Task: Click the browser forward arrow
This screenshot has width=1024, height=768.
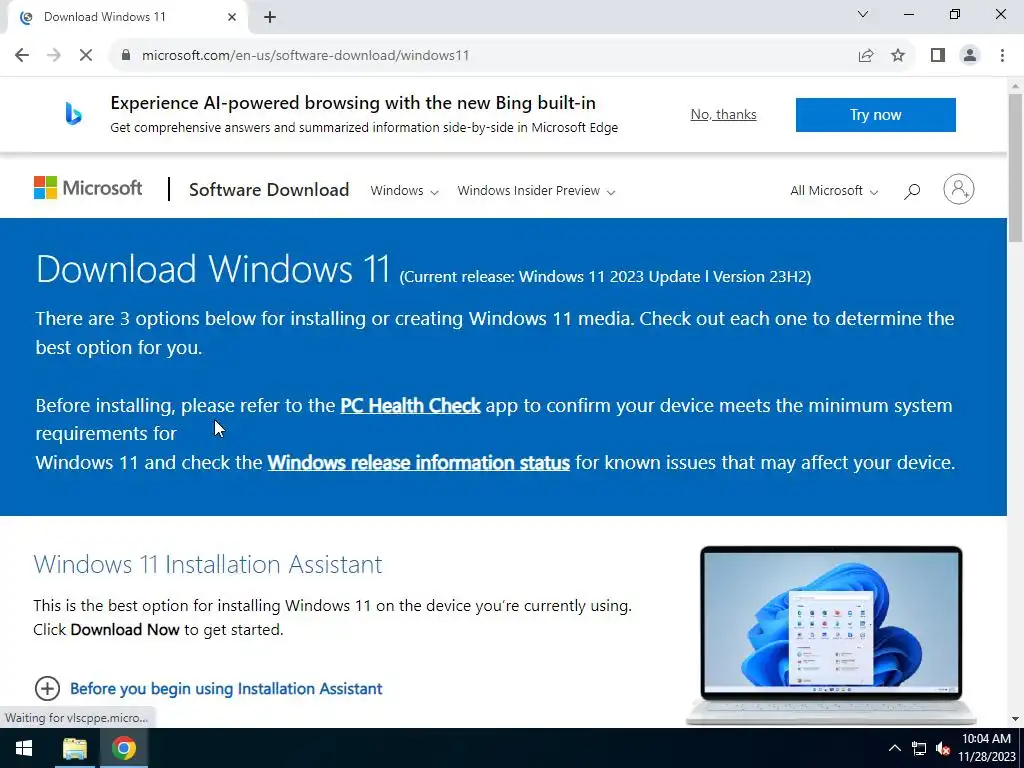Action: (x=54, y=56)
